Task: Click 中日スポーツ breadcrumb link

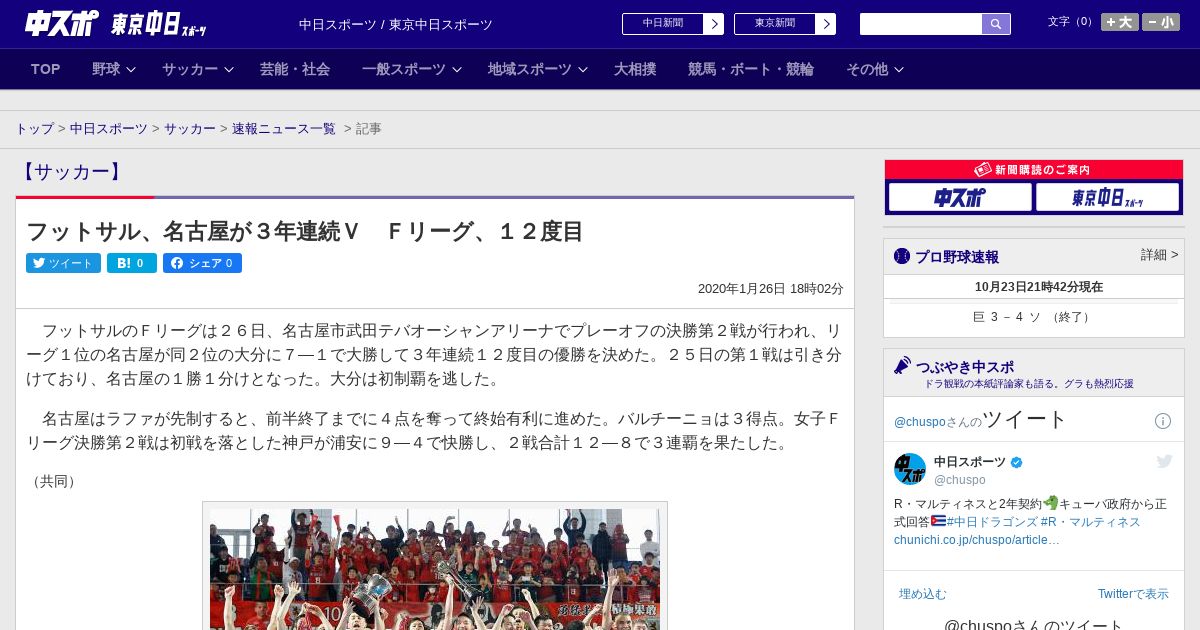Action: coord(109,129)
